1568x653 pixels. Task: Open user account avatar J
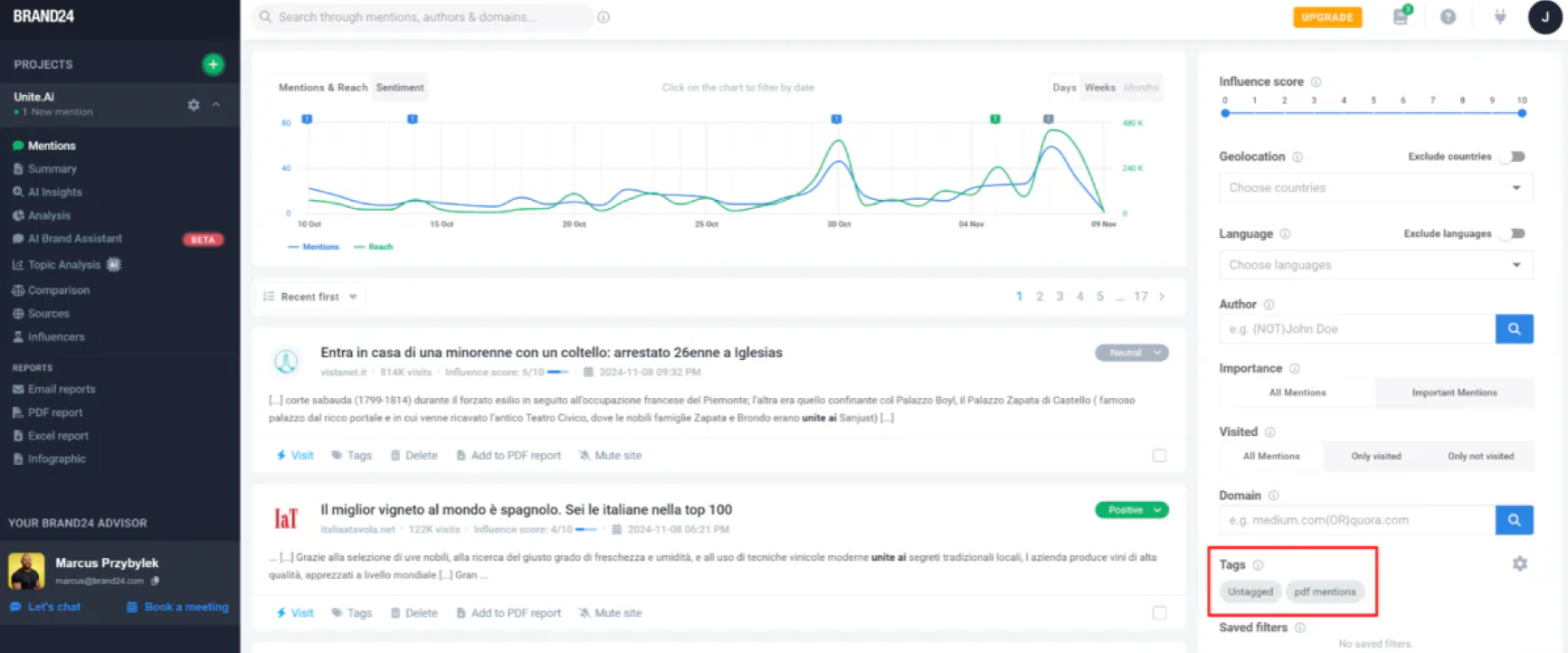point(1545,17)
